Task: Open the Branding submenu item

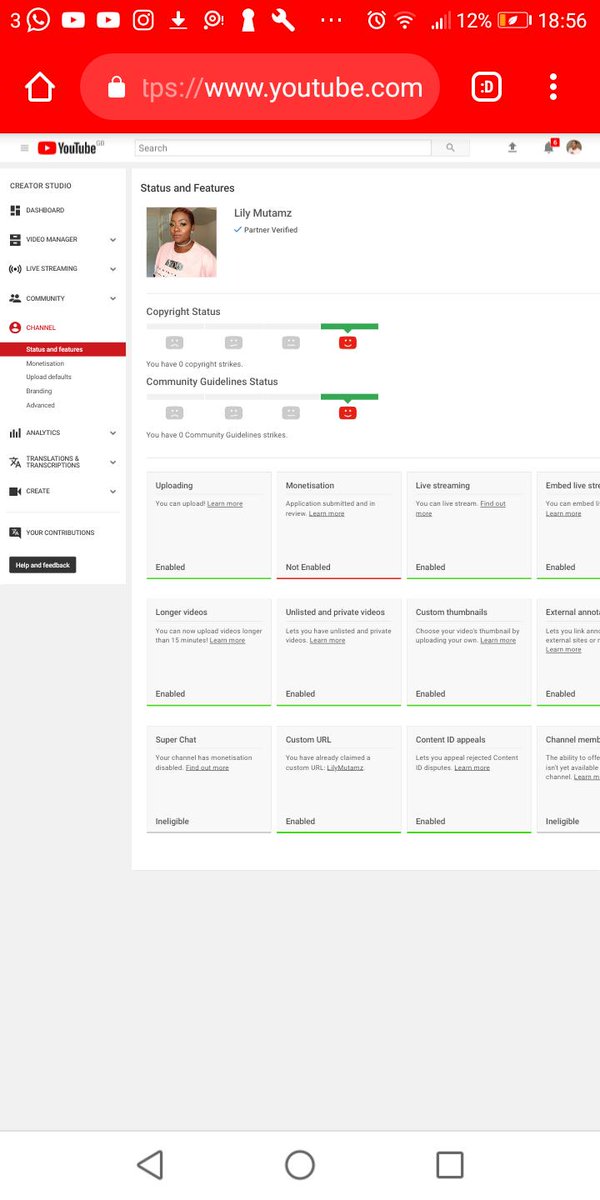Action: coord(39,391)
